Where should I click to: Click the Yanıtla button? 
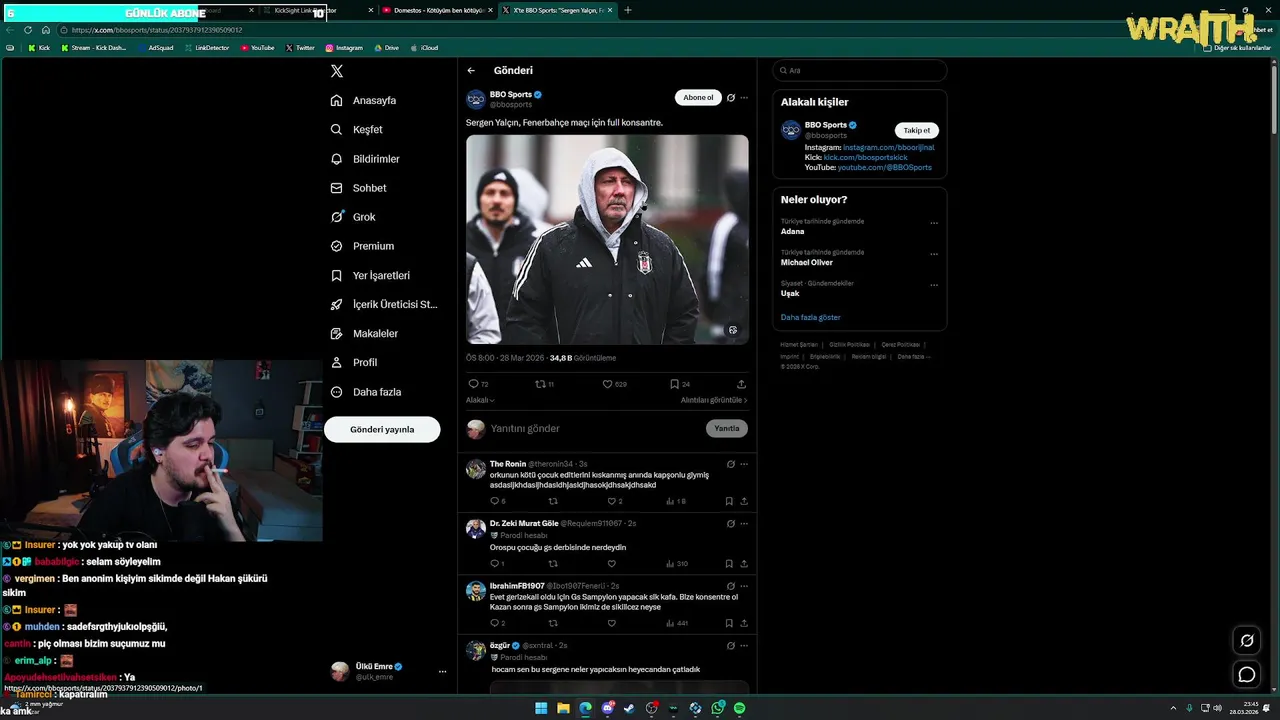(727, 429)
